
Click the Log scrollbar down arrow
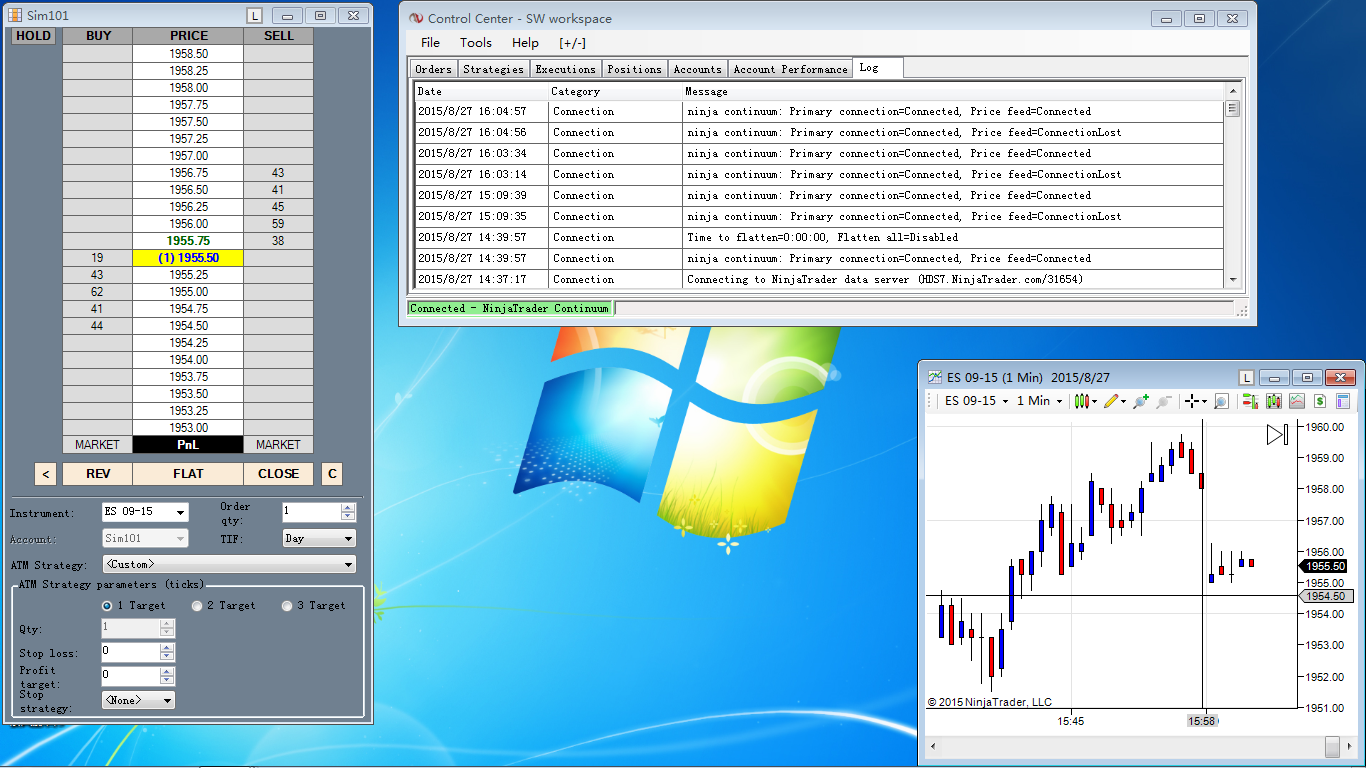click(x=1232, y=281)
